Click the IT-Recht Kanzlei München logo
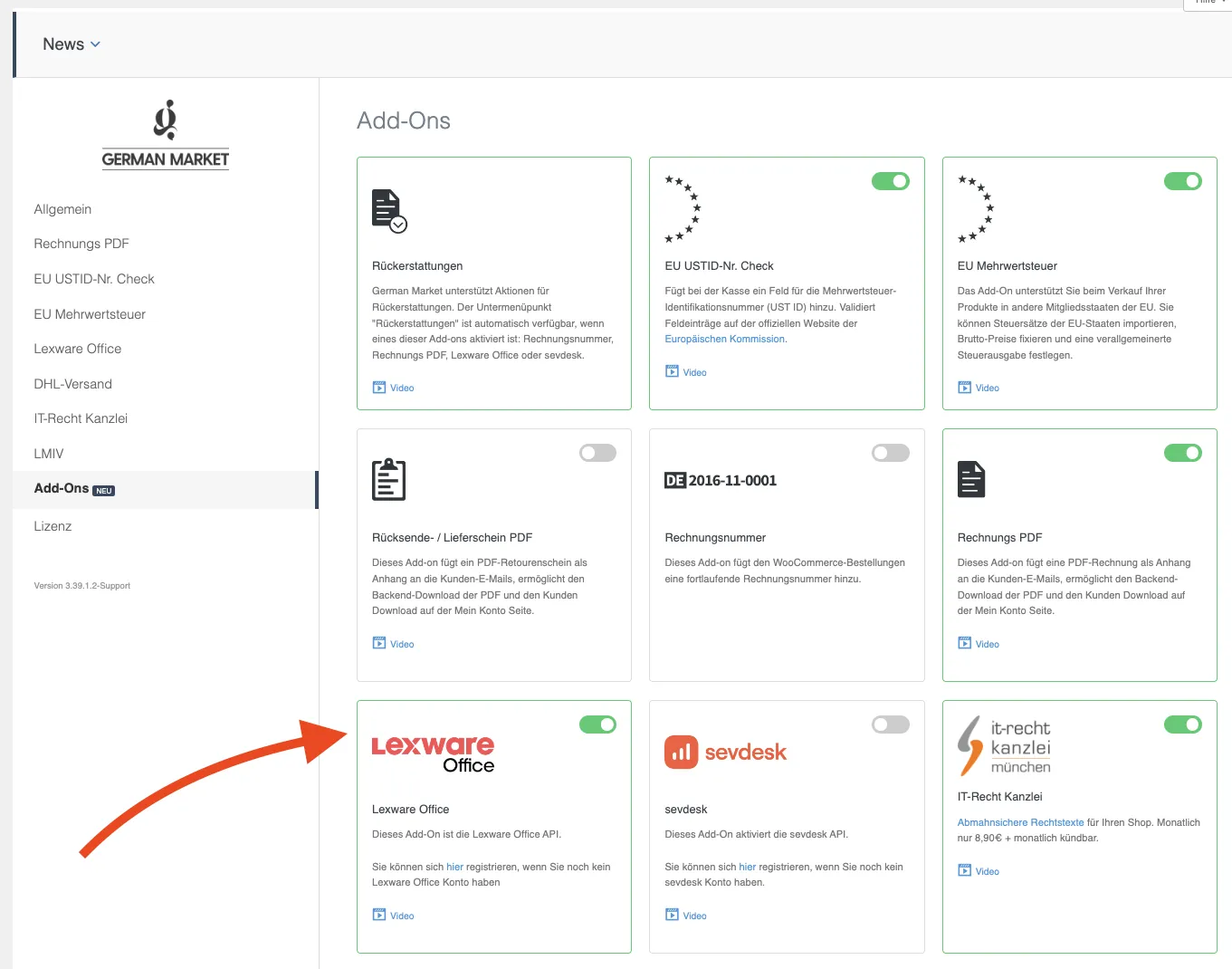 (1004, 746)
